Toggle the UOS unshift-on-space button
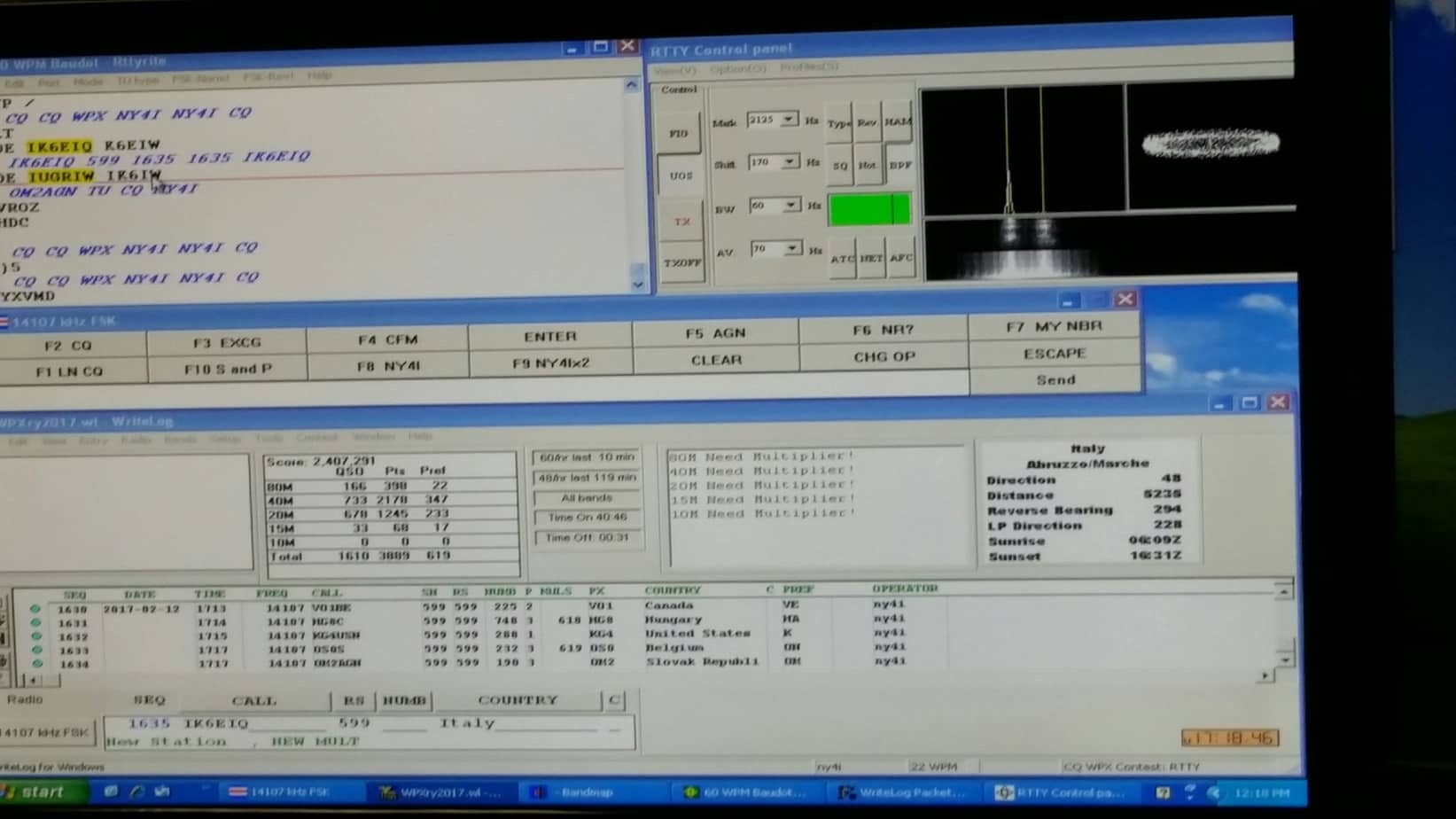Image resolution: width=1456 pixels, height=819 pixels. pos(681,176)
